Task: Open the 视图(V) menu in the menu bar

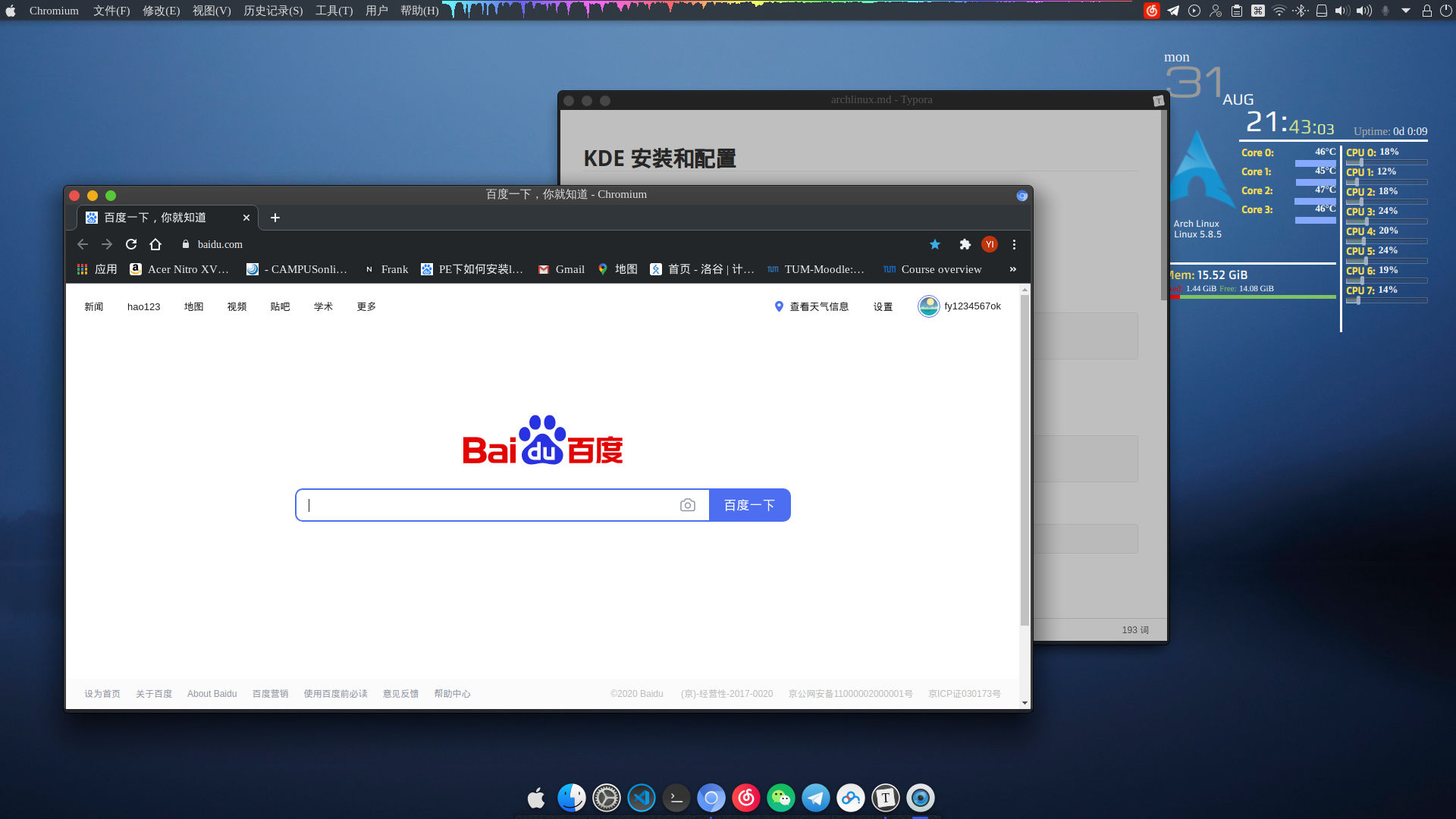Action: [212, 11]
